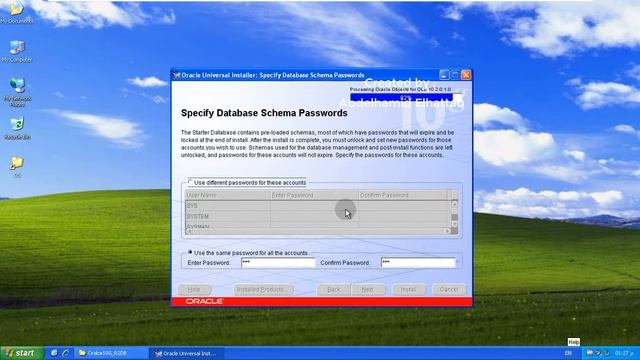Select the SYSTEM account row
Image resolution: width=640 pixels, height=360 pixels.
click(318, 216)
